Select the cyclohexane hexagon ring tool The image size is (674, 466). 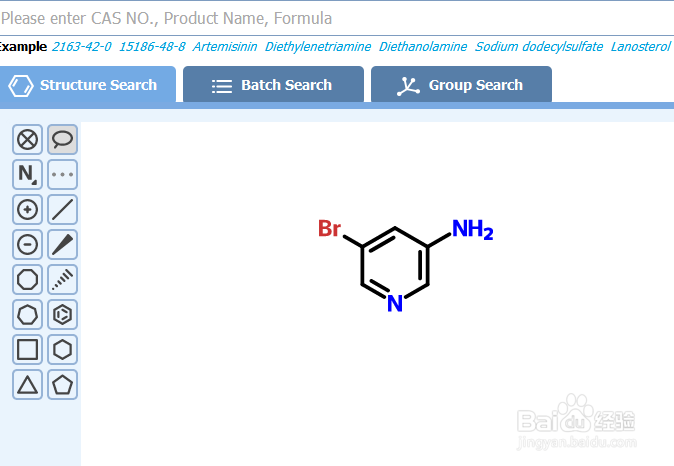pos(62,350)
